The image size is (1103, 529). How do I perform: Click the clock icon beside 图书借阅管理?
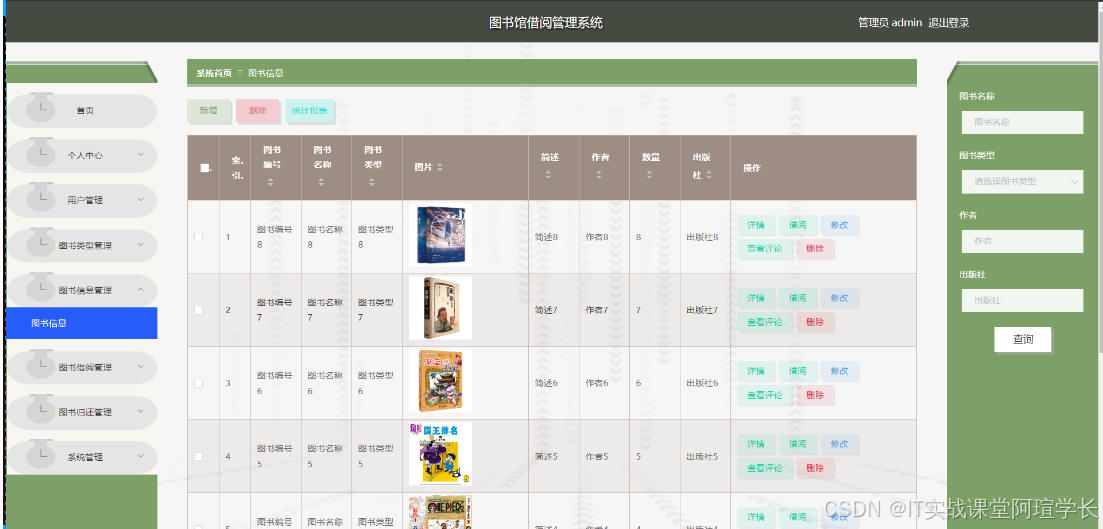pyautogui.click(x=41, y=364)
